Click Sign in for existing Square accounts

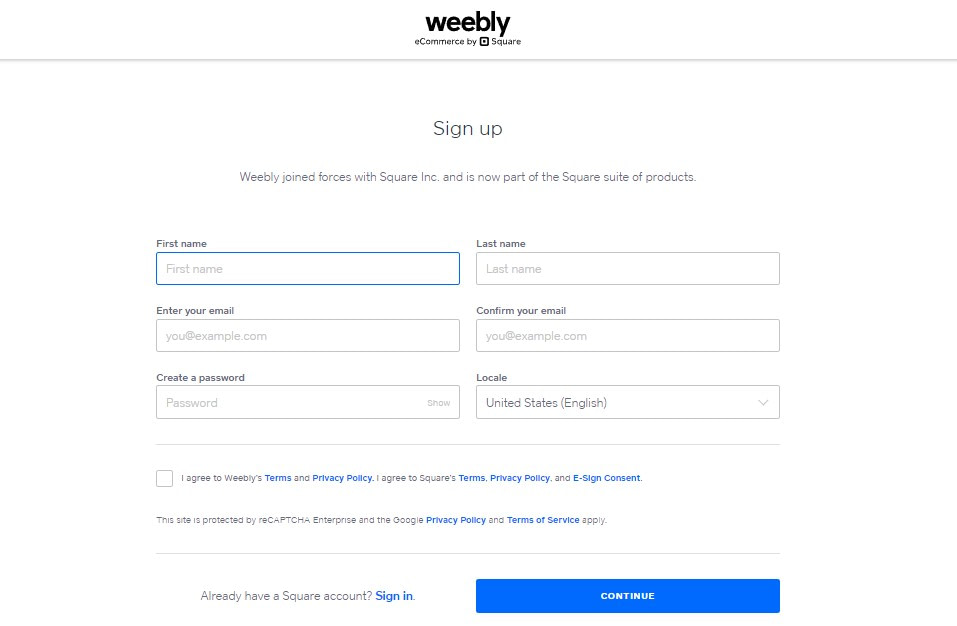393,595
